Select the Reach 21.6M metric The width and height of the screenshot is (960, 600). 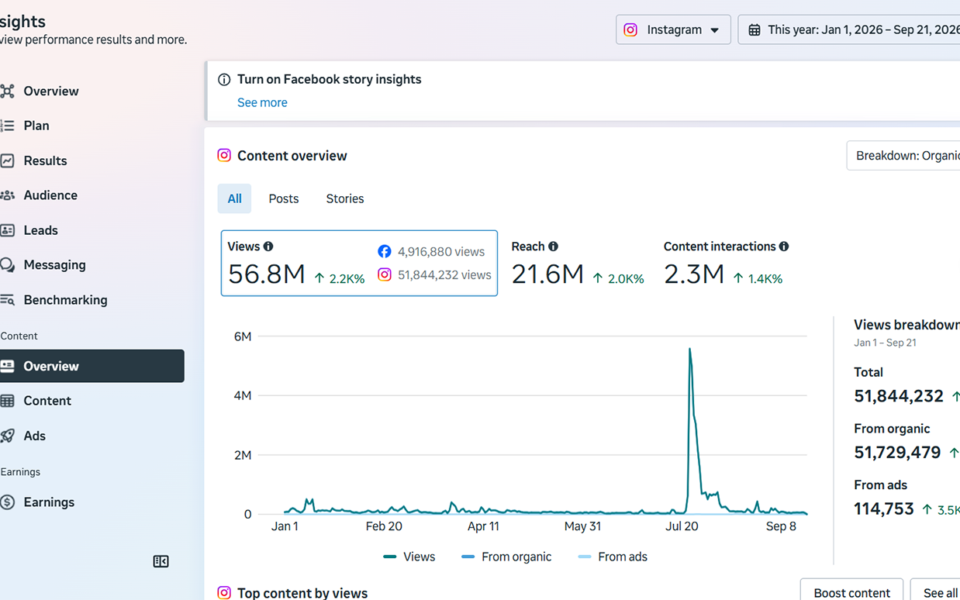point(577,264)
